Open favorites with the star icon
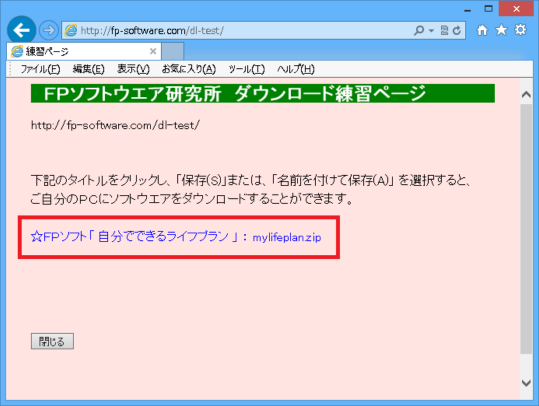Image resolution: width=539 pixels, height=406 pixels. 501,30
